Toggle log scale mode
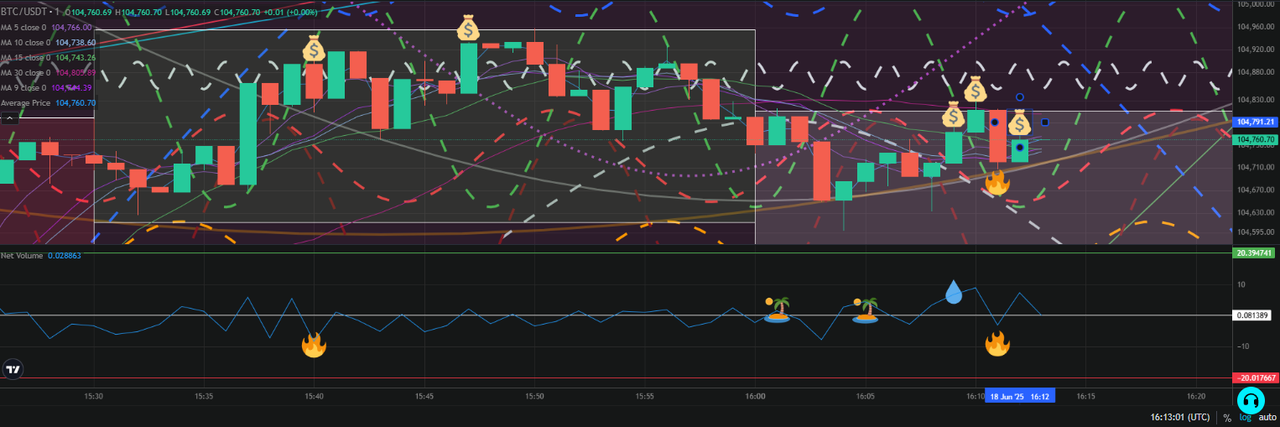The image size is (1280, 427). click(x=1244, y=418)
